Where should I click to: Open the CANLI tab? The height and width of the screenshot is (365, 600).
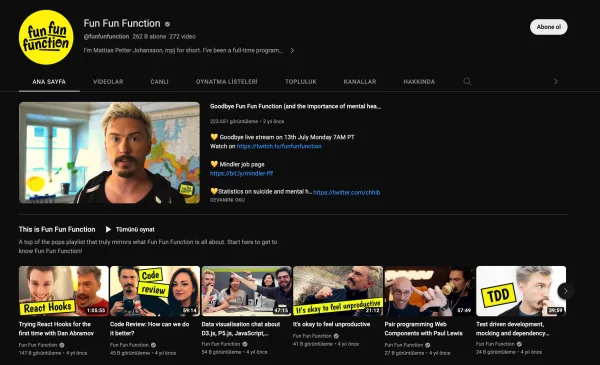coord(159,82)
